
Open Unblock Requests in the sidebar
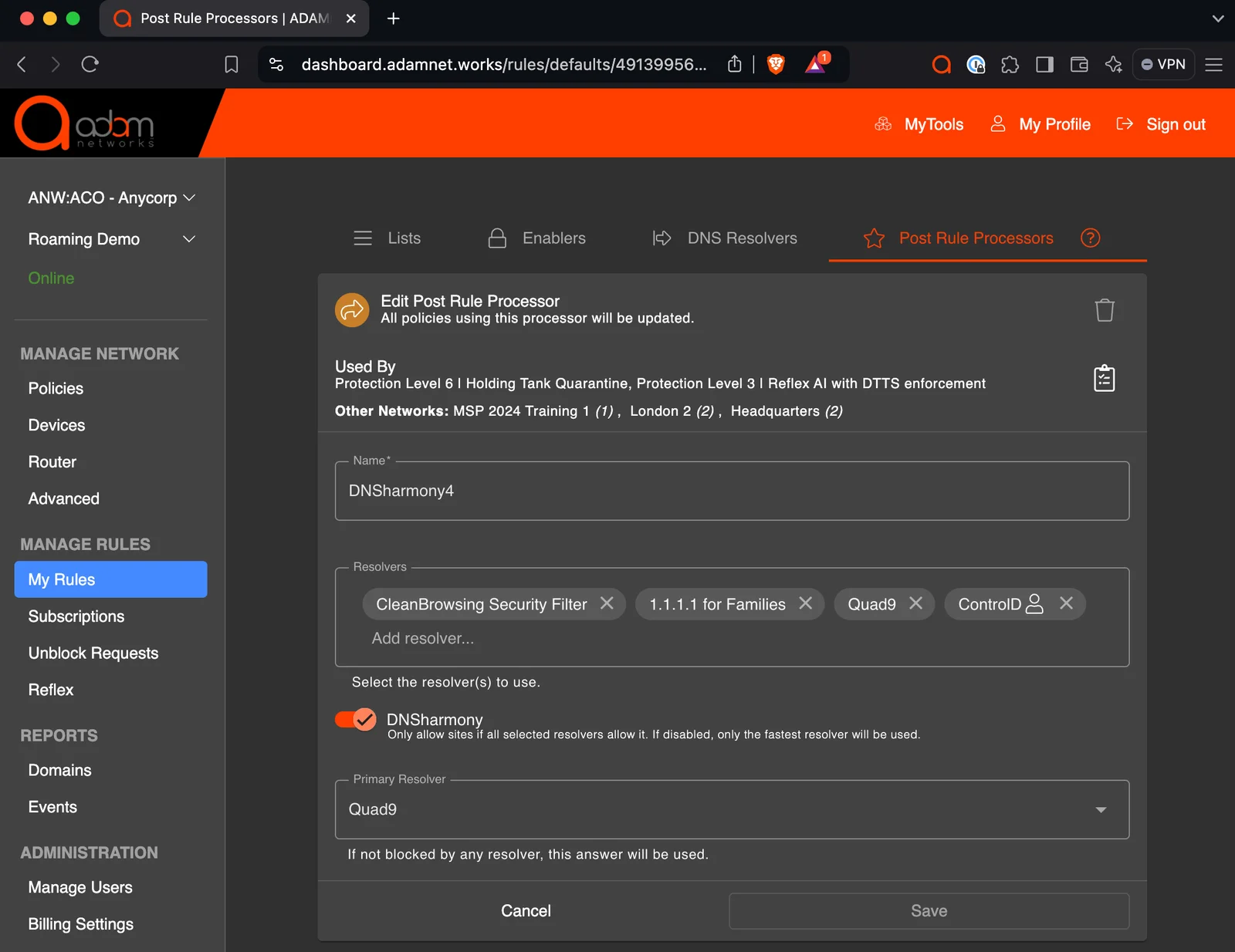coord(93,653)
